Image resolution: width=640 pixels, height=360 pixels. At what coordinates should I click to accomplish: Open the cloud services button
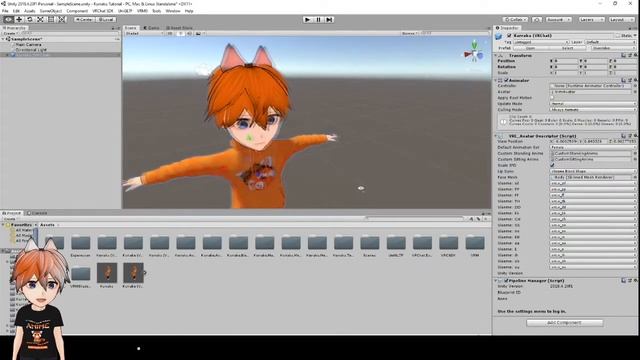[537, 19]
